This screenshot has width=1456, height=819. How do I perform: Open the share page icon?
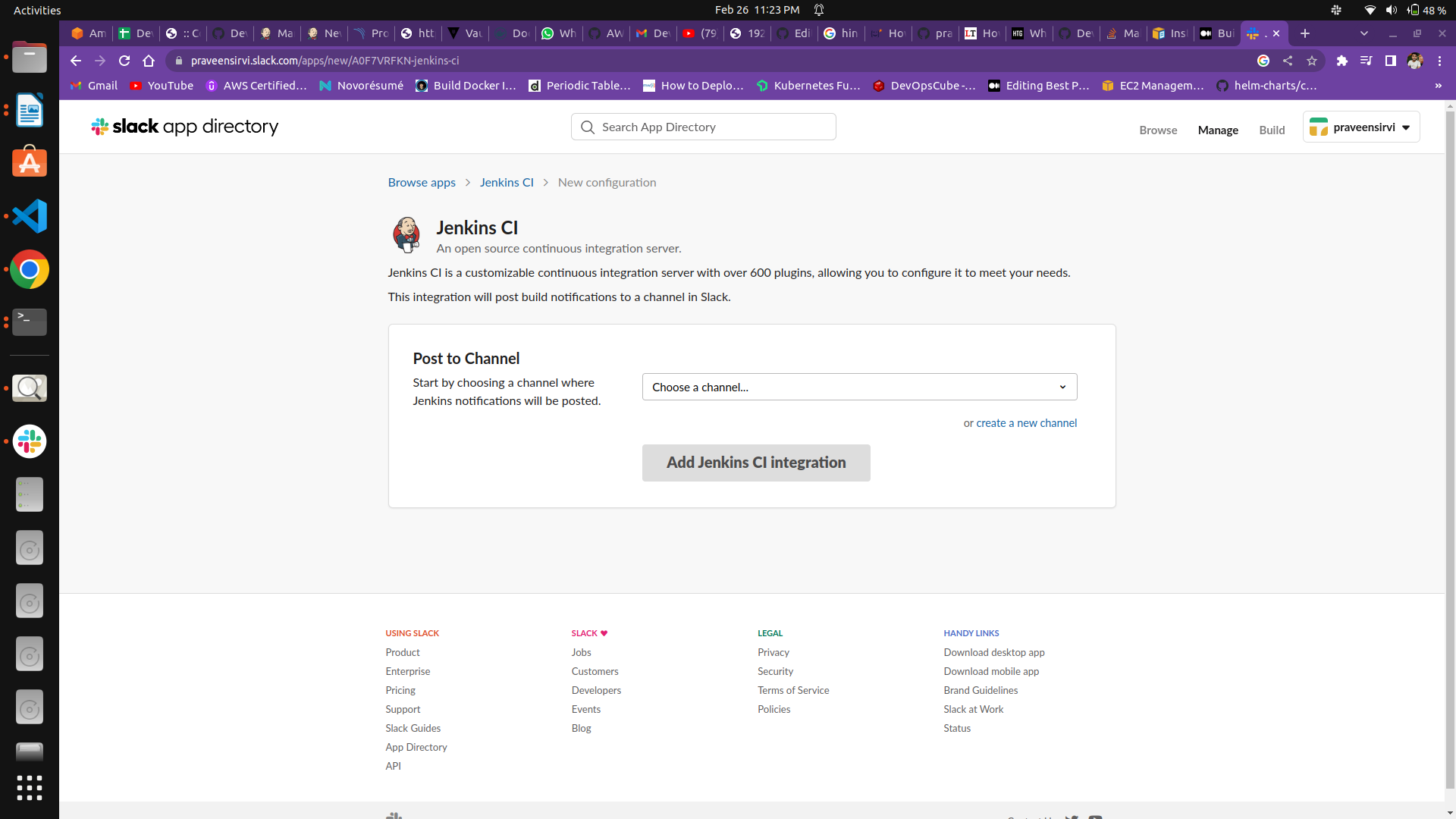pyautogui.click(x=1288, y=61)
